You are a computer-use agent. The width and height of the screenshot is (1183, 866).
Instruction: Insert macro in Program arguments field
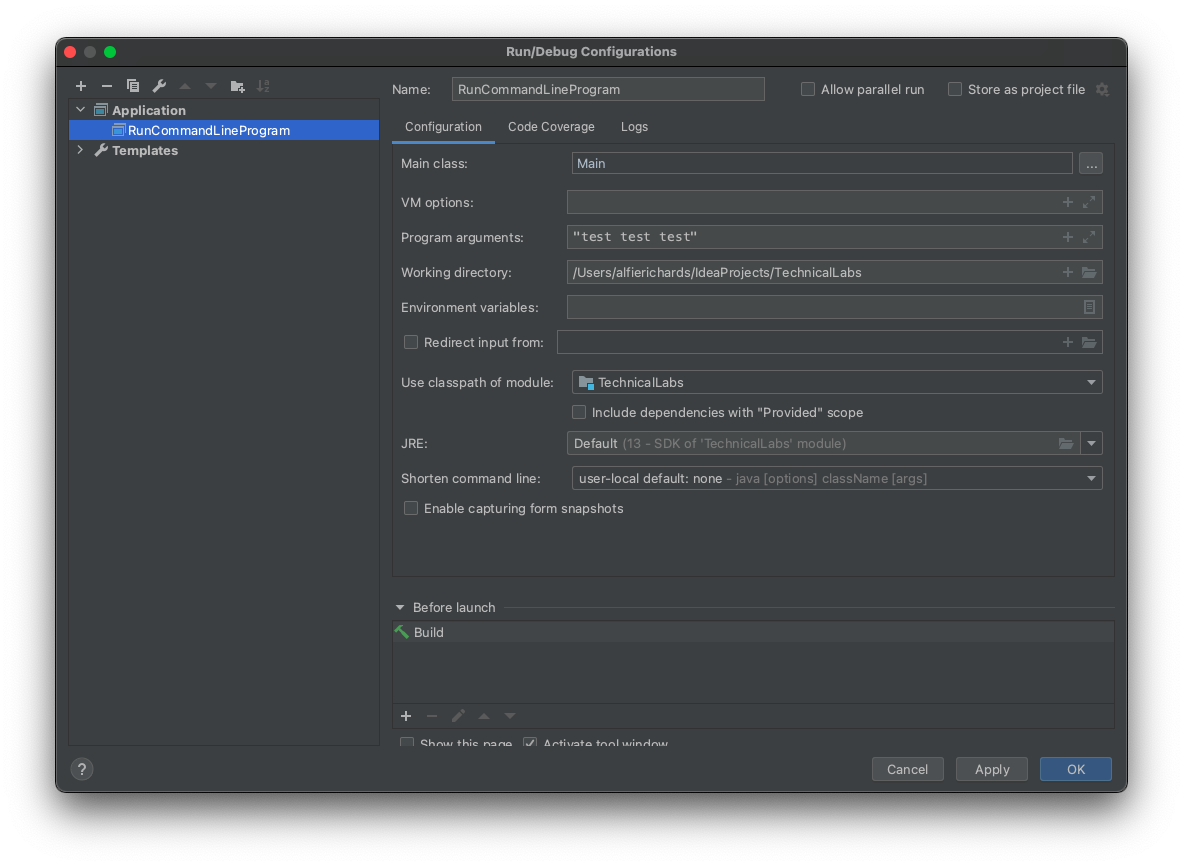(x=1068, y=237)
